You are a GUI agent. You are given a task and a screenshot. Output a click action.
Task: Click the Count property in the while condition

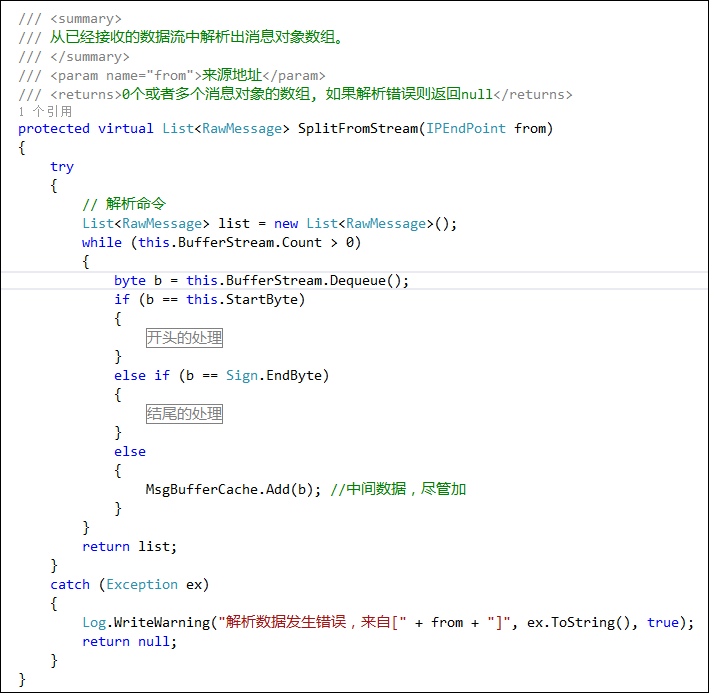tap(302, 242)
